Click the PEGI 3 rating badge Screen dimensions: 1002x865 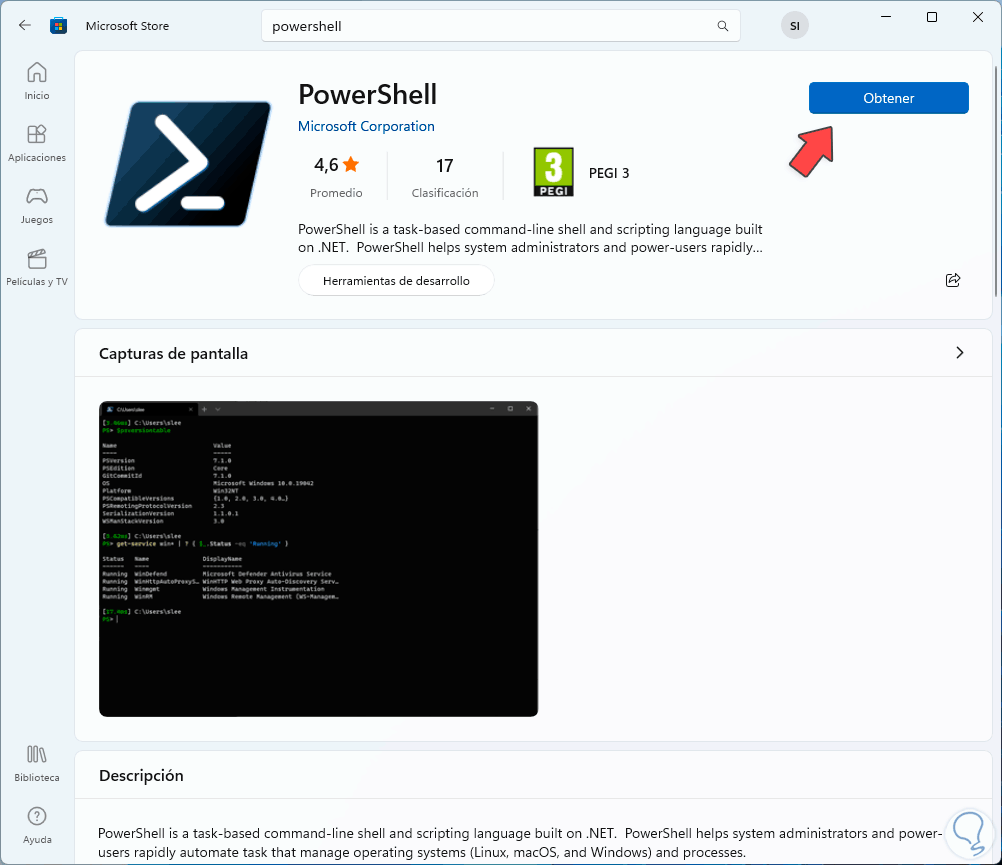(553, 172)
